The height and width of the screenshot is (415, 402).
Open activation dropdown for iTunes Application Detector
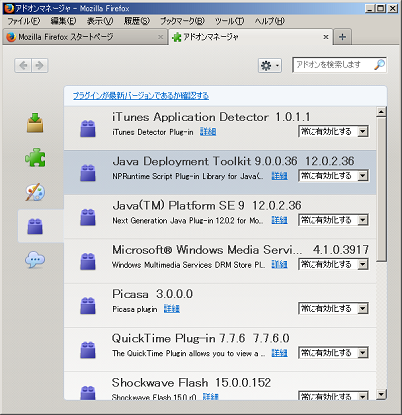click(x=333, y=131)
